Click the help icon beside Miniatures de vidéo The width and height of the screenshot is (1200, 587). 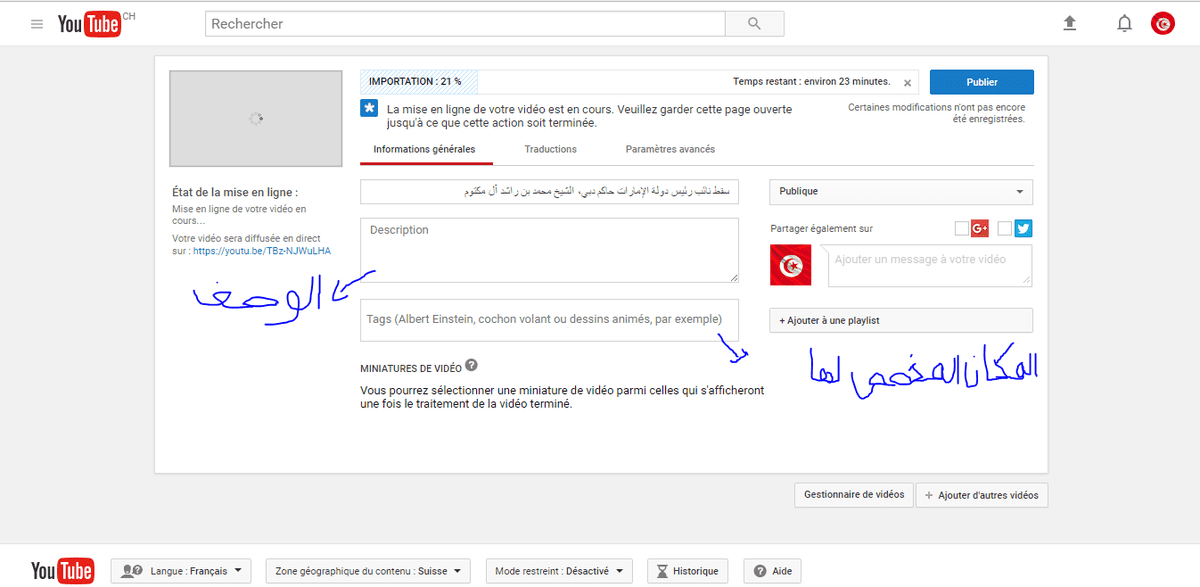(471, 366)
